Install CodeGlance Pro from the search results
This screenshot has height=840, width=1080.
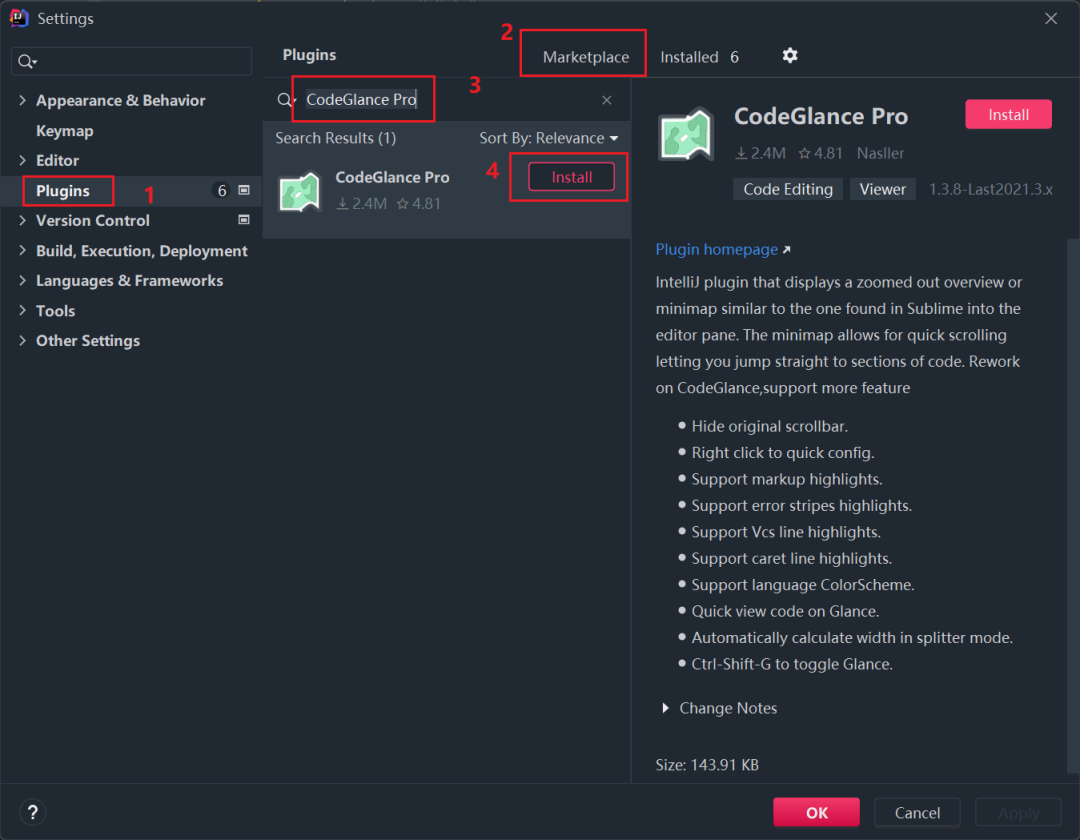pos(572,178)
